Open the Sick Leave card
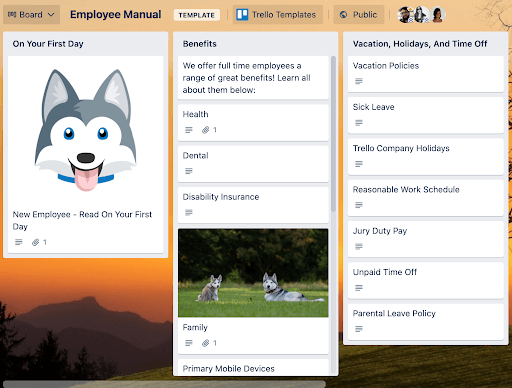512x388 pixels. click(x=426, y=115)
